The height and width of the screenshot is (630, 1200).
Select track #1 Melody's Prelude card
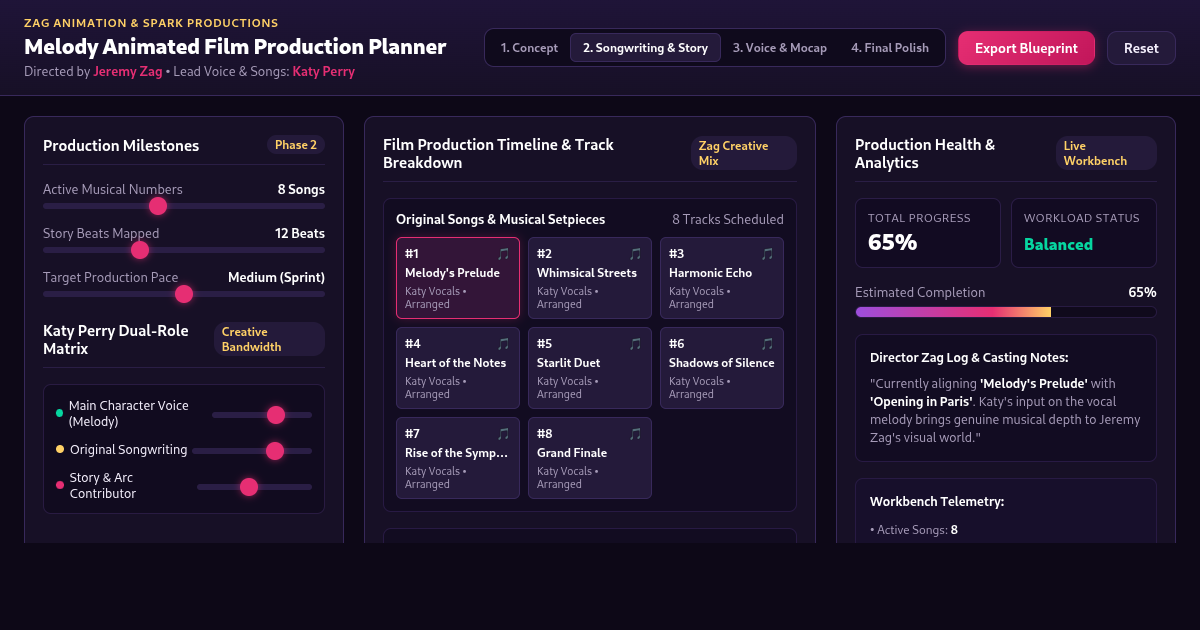click(x=458, y=278)
